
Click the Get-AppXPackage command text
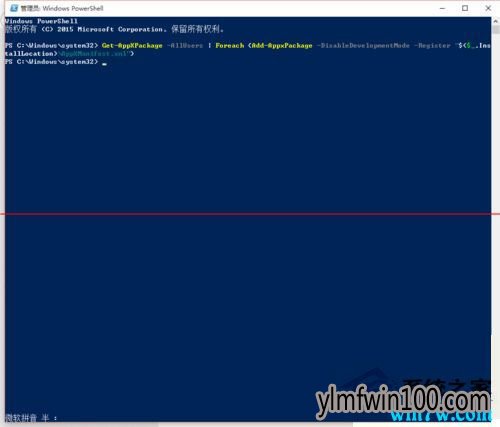[132, 45]
